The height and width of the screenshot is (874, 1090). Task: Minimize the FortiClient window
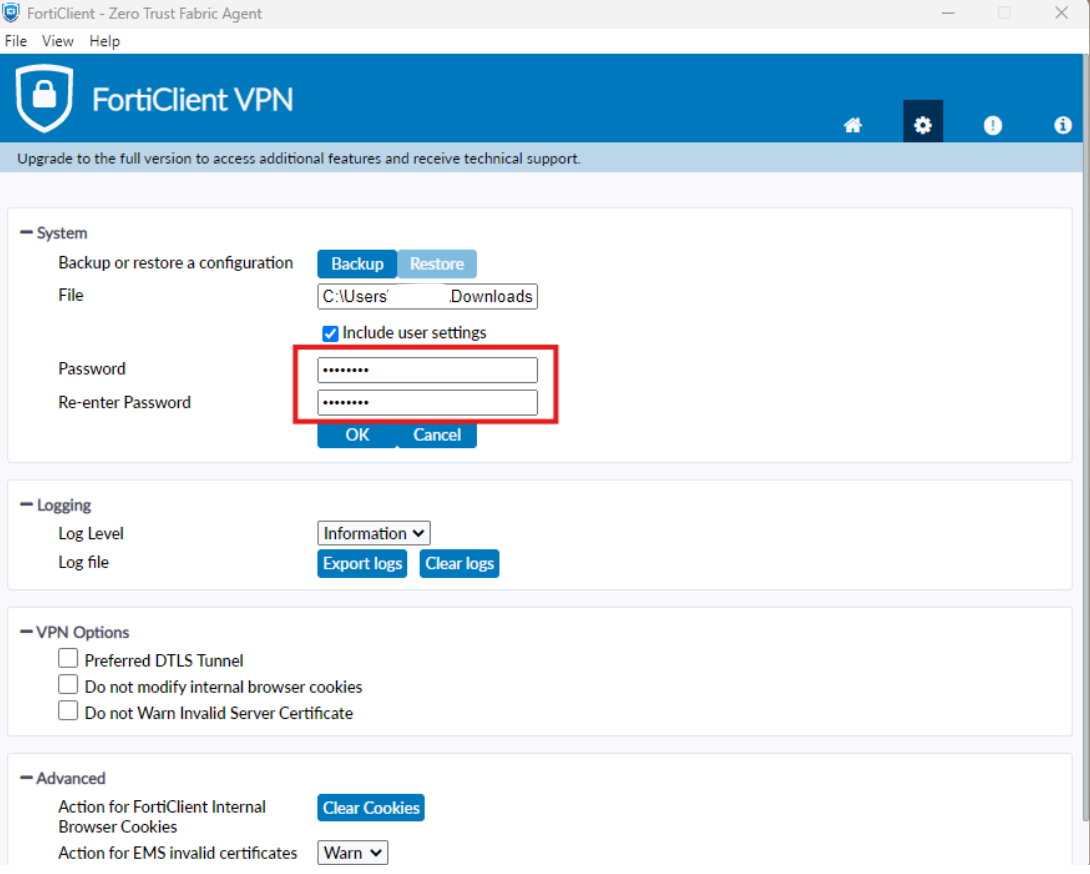947,13
